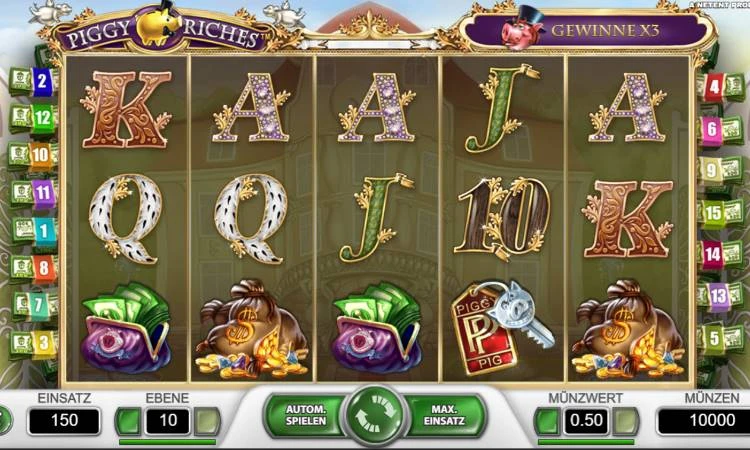Click the Autom. Spielen button
750x450 pixels.
point(305,415)
